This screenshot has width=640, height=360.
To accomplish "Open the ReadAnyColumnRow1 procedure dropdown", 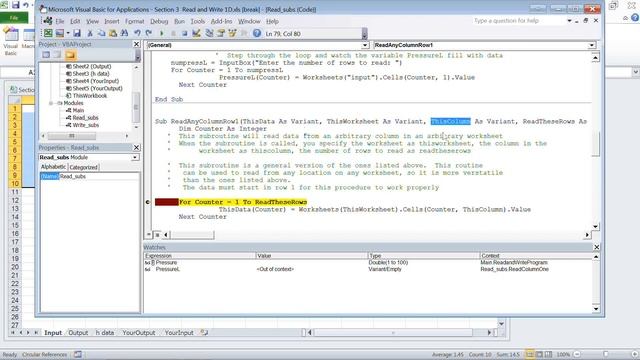I will click(x=592, y=45).
